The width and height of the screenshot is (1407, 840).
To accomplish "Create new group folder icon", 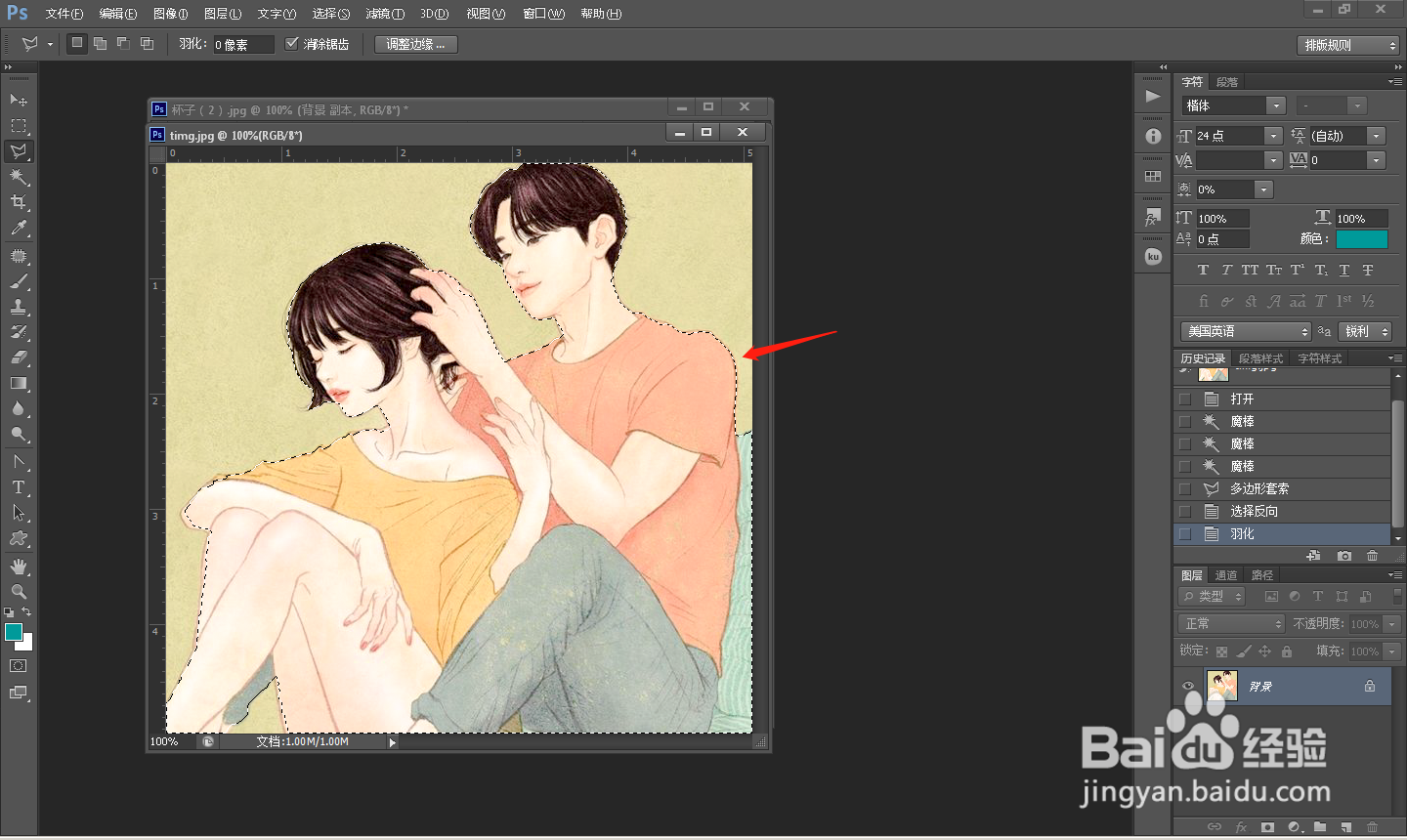I will (1320, 827).
